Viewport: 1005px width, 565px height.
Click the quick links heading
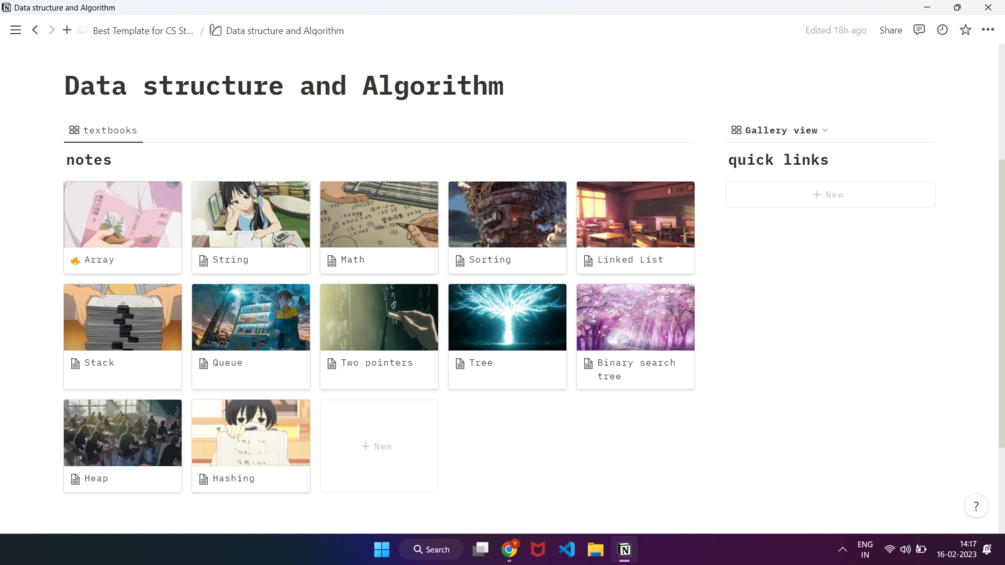(x=777, y=160)
